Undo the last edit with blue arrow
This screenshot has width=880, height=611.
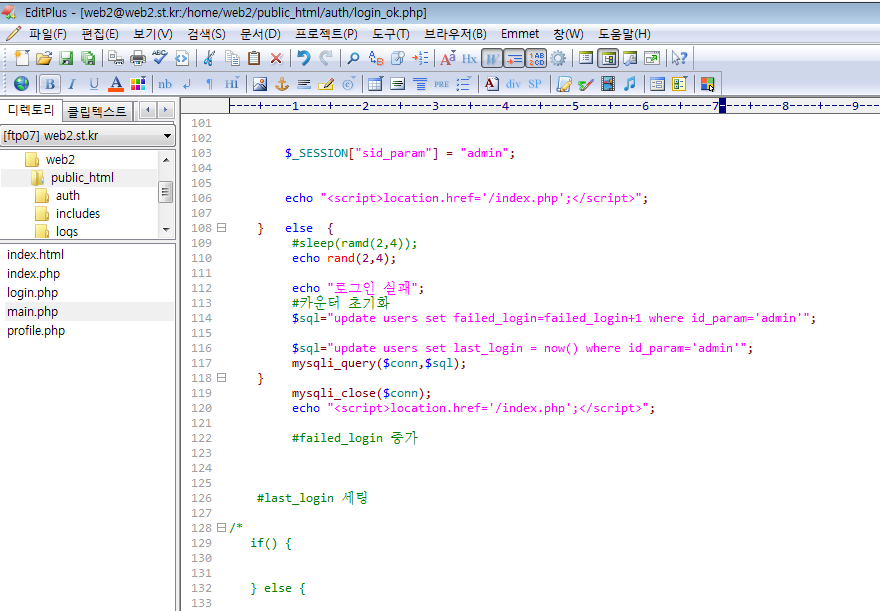click(304, 58)
